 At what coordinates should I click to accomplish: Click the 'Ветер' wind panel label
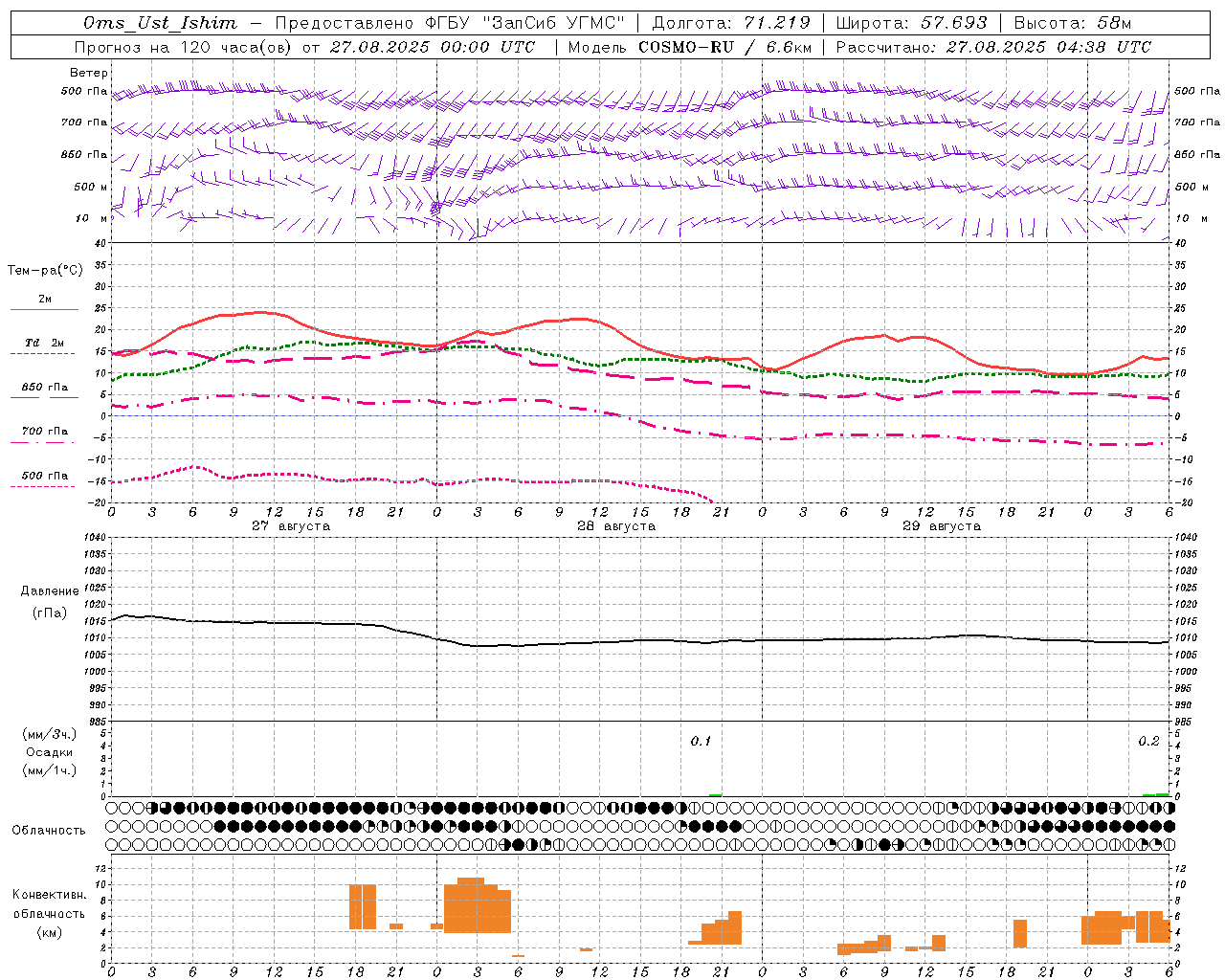(x=89, y=73)
